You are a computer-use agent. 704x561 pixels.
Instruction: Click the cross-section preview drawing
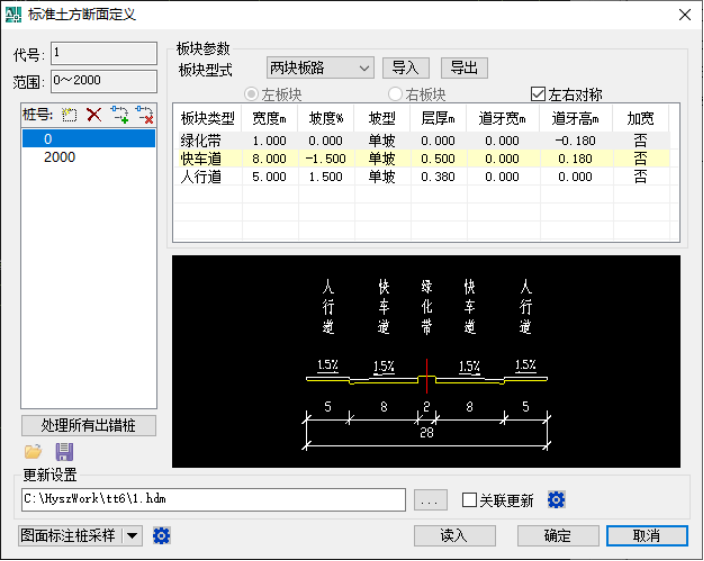tap(426, 362)
